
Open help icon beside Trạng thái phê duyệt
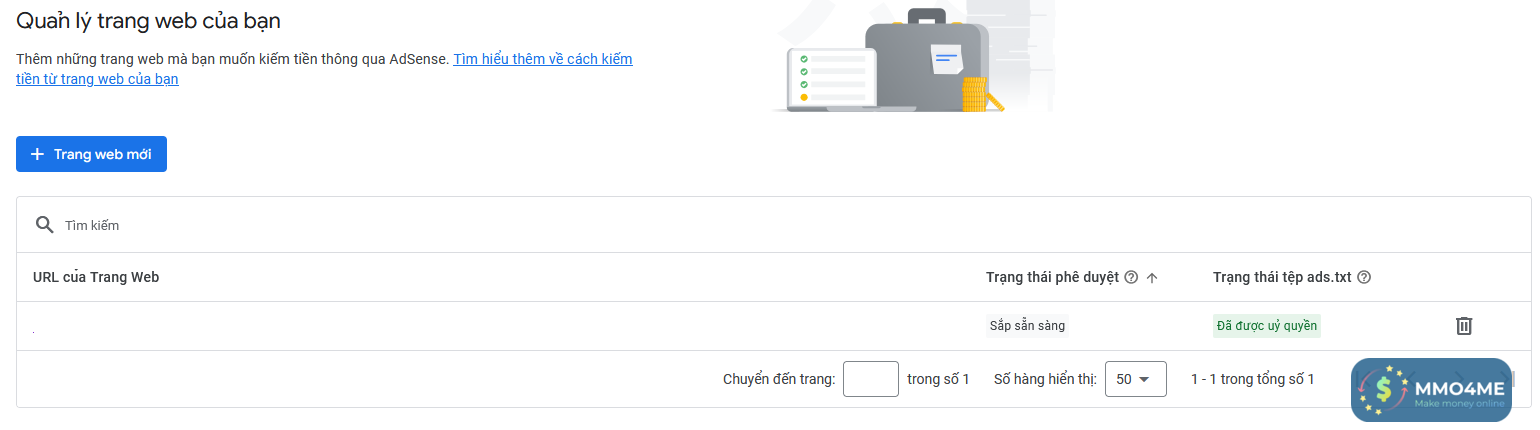(1131, 277)
